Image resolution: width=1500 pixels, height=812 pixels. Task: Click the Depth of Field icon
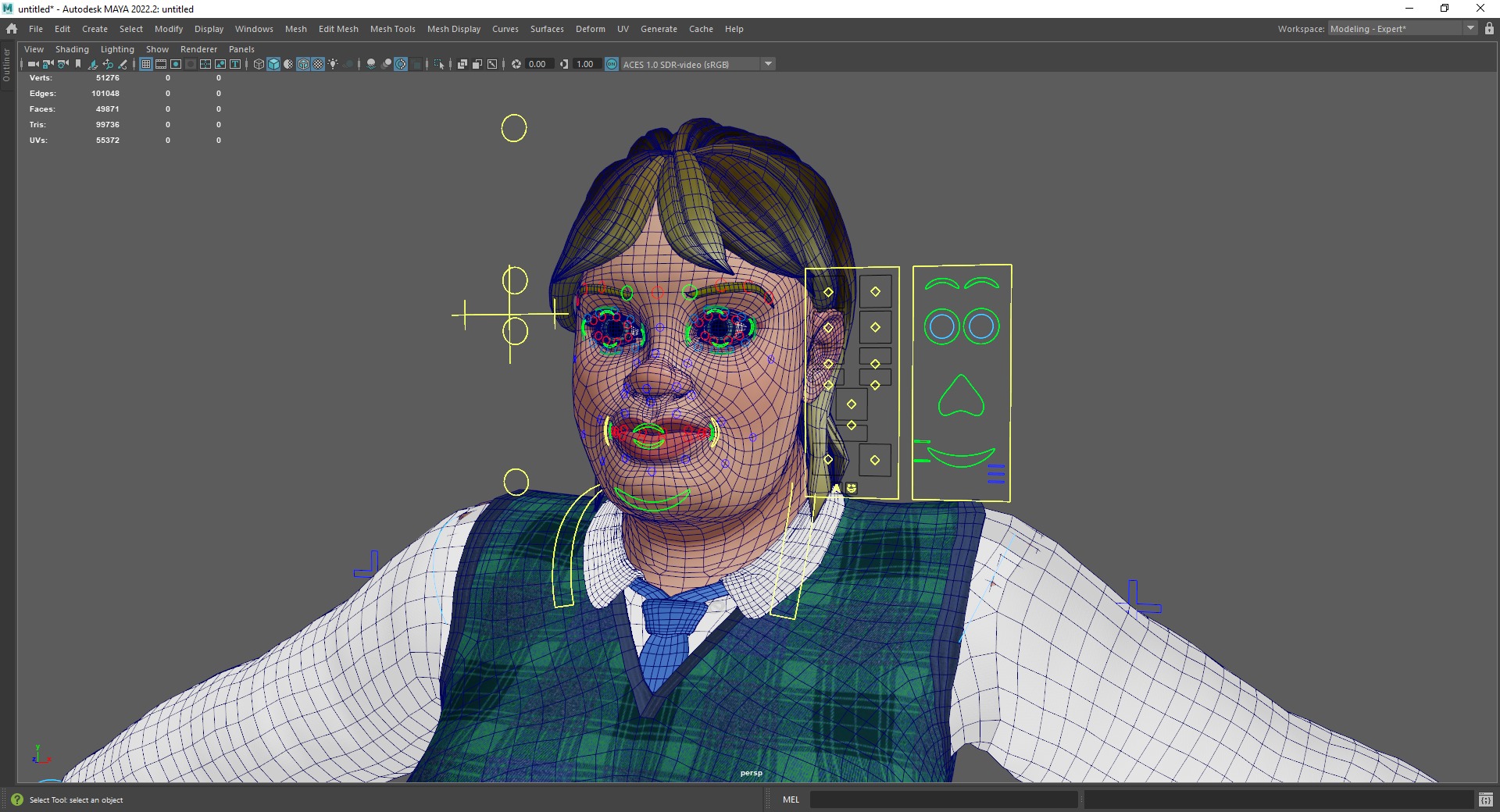pos(416,64)
